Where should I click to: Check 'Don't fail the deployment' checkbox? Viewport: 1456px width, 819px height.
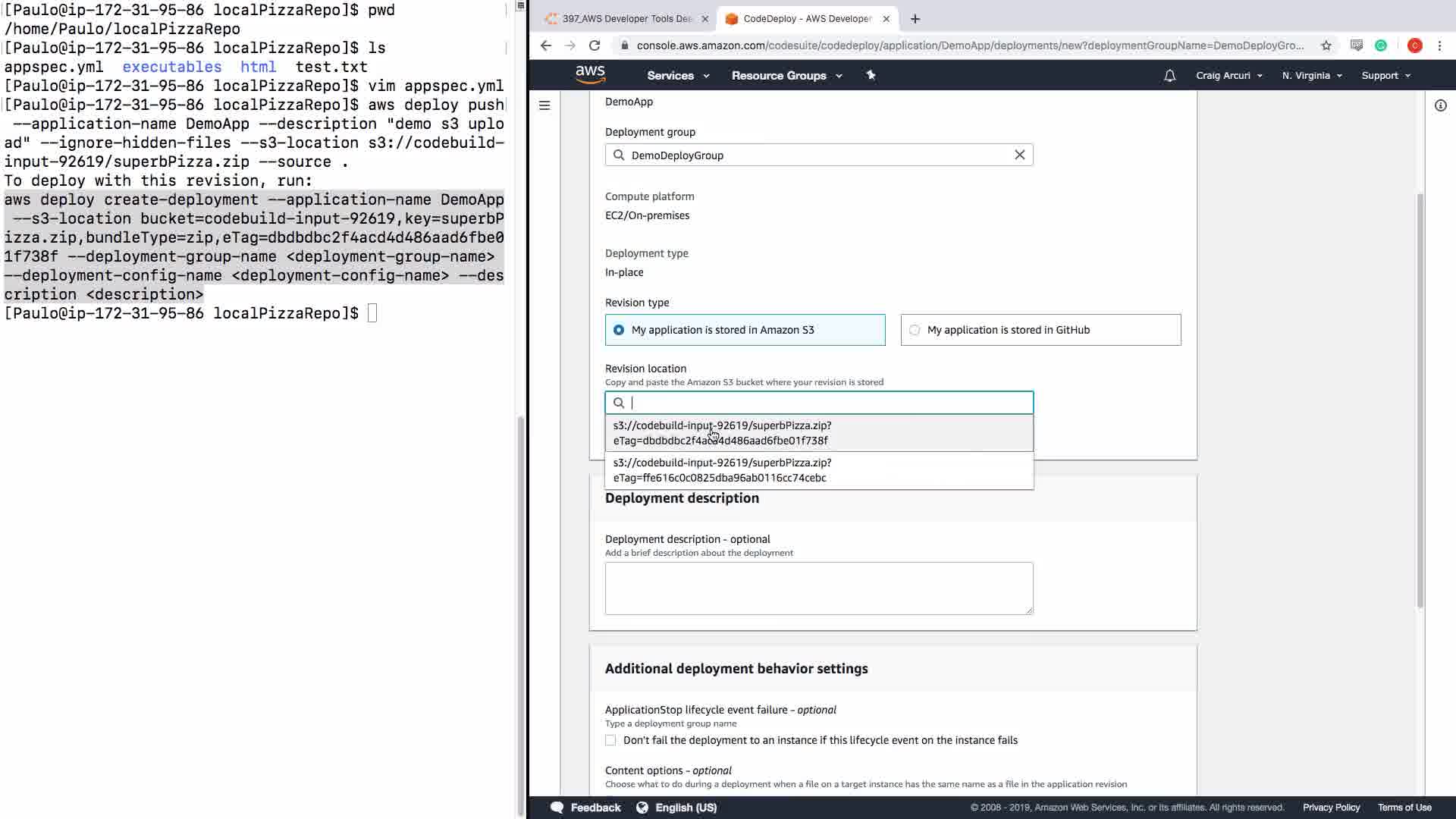pos(610,740)
